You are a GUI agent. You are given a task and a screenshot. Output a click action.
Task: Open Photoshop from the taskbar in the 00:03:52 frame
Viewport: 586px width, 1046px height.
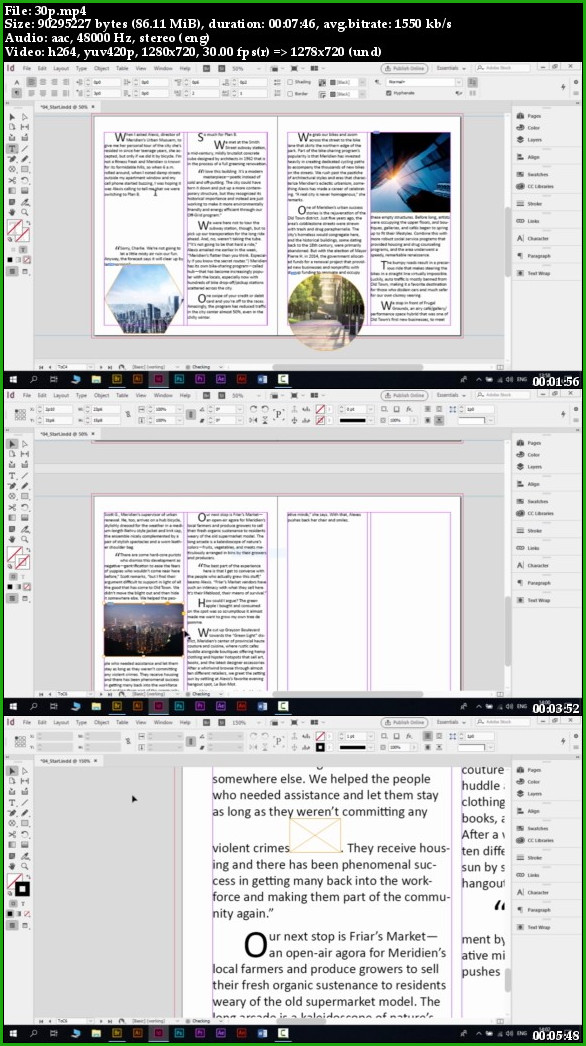179,706
